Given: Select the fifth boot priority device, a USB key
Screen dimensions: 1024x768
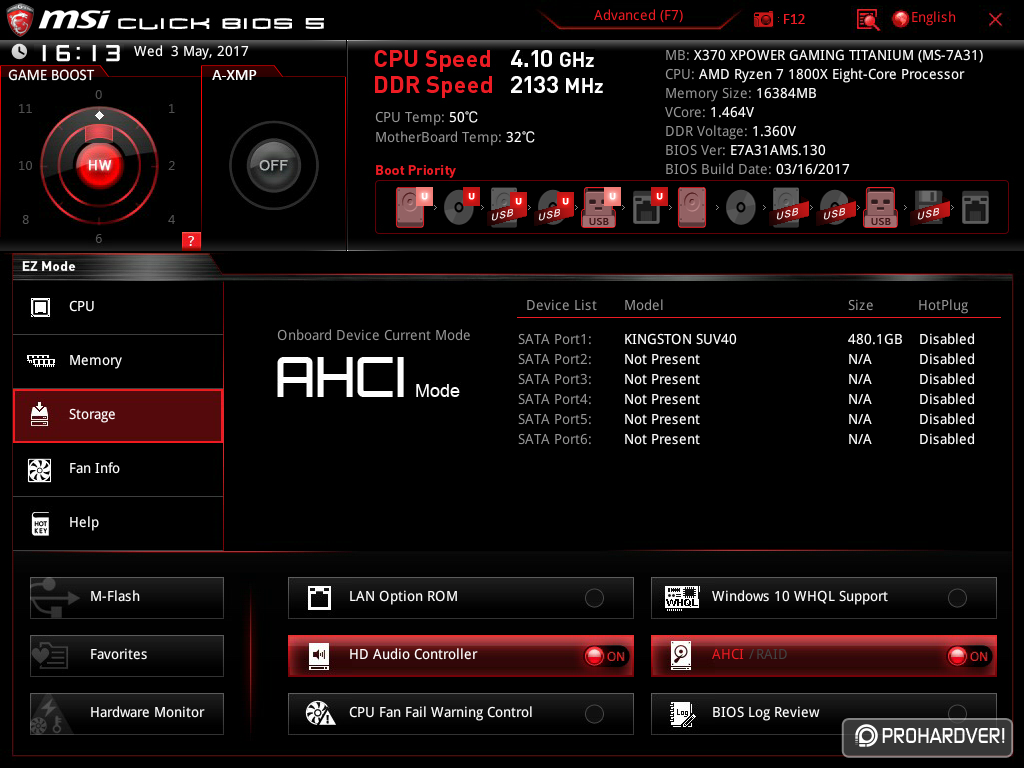Looking at the screenshot, I should tap(601, 207).
